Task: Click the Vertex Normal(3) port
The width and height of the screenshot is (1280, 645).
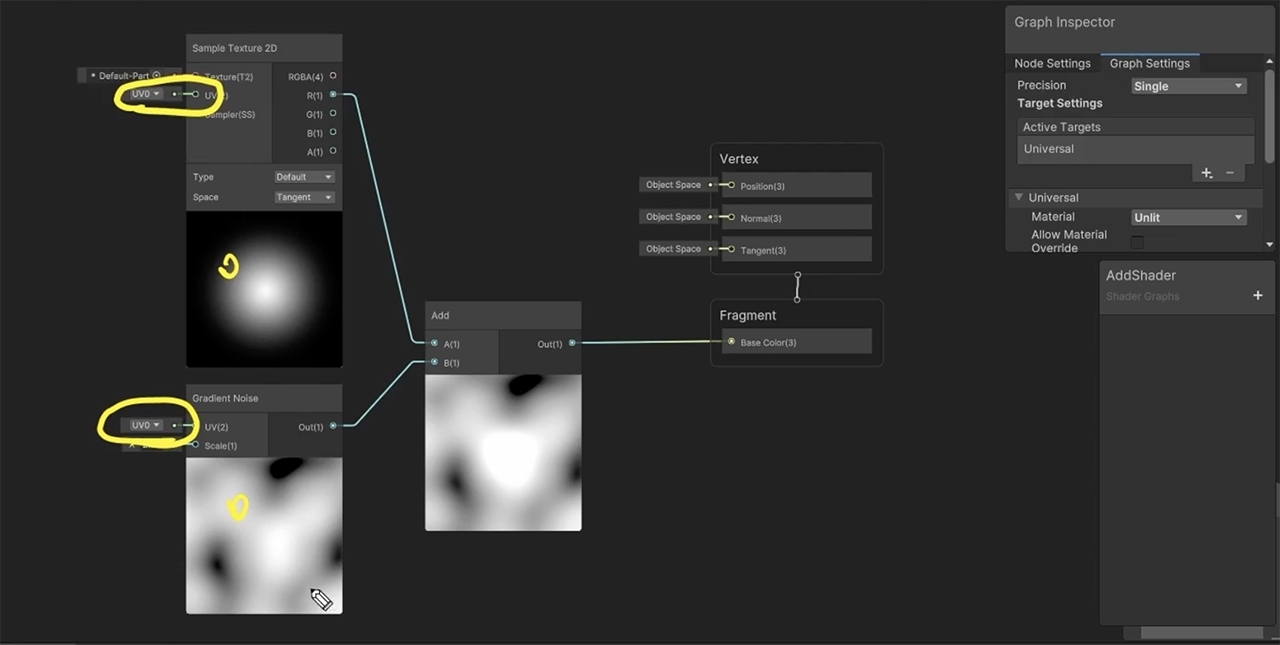Action: point(731,217)
